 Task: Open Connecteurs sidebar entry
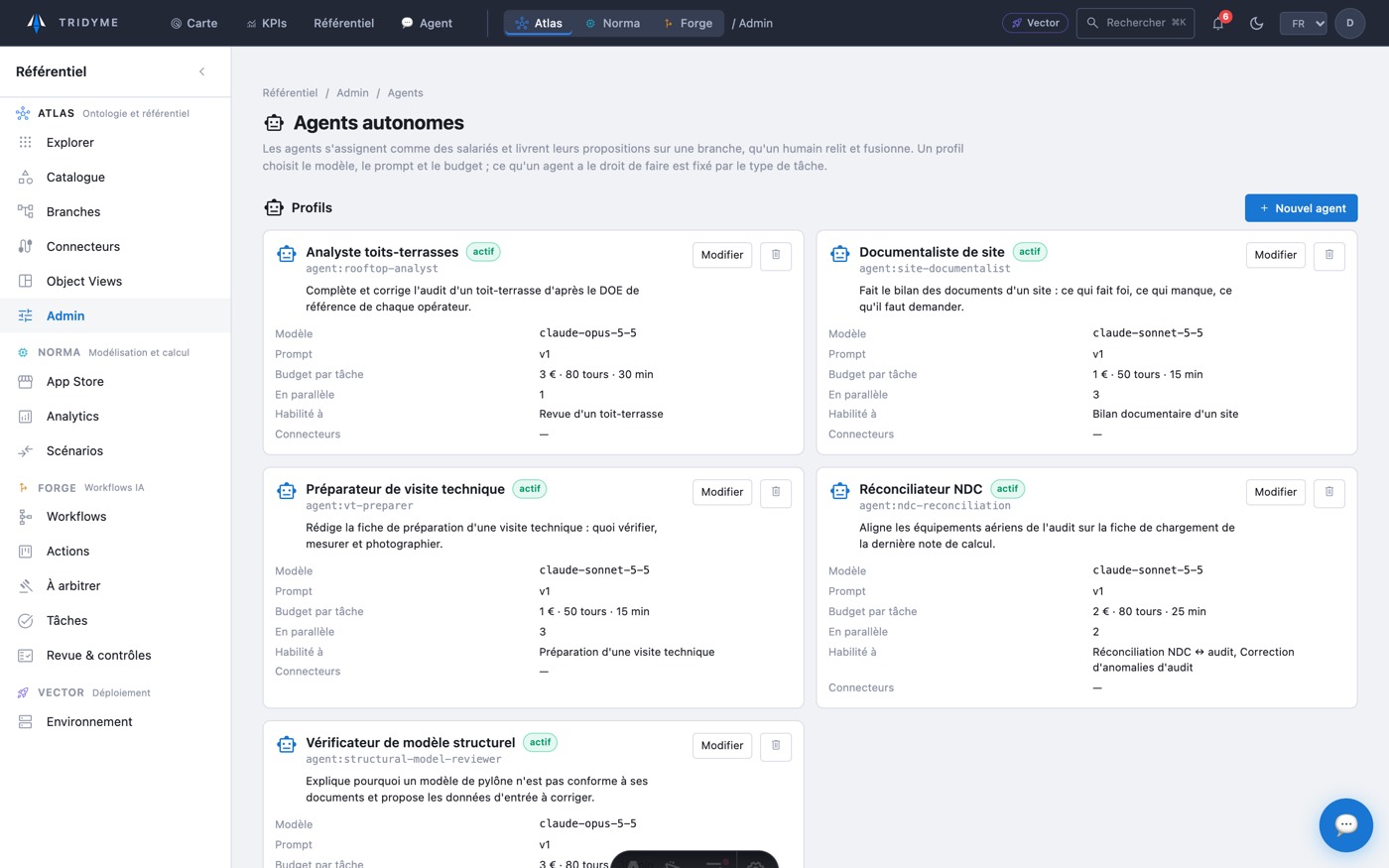(x=115, y=246)
